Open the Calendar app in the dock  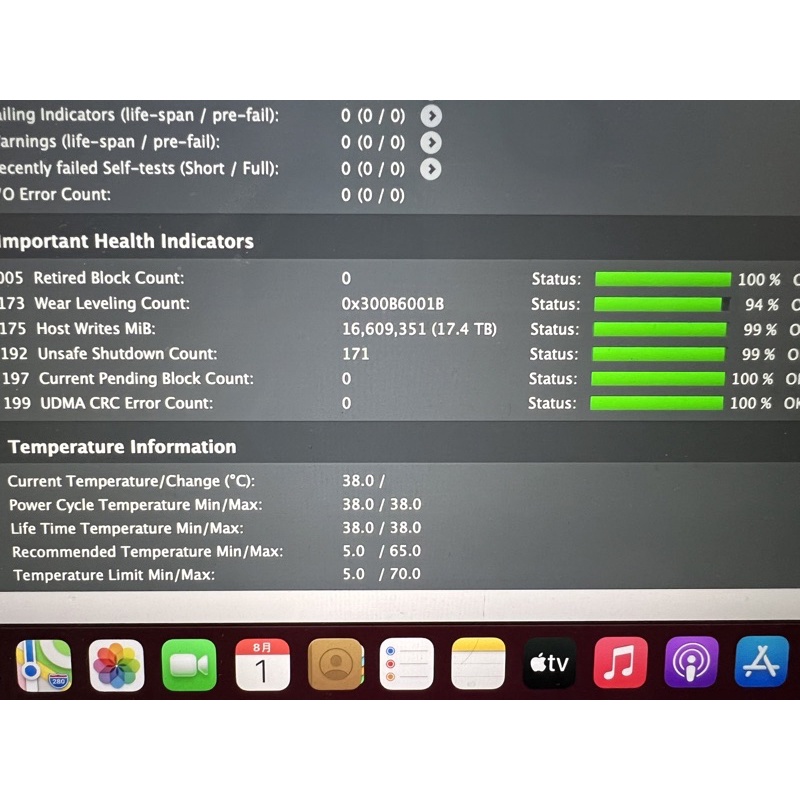click(262, 665)
